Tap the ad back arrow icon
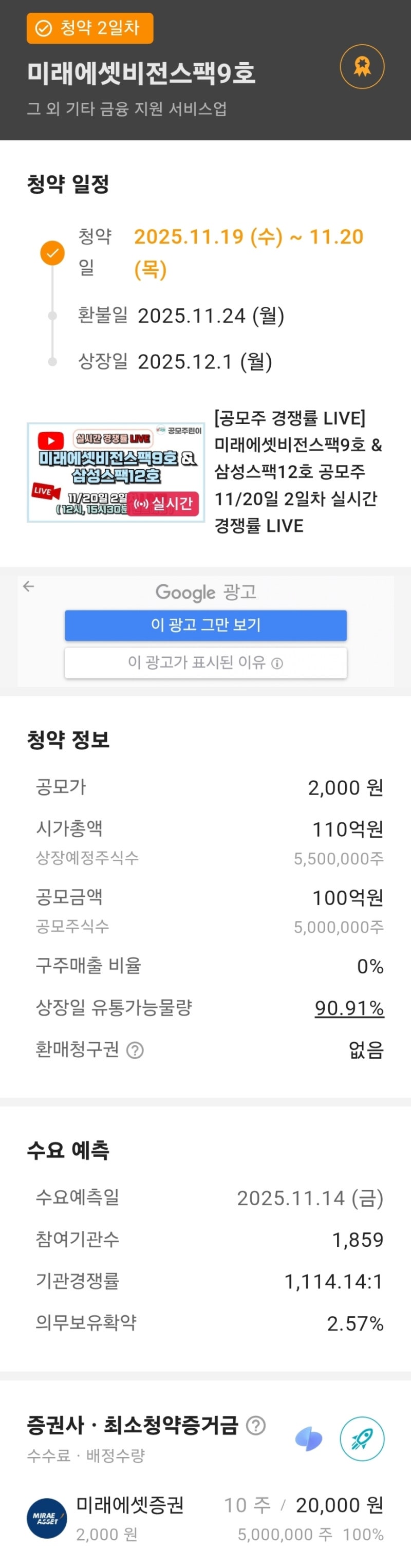This screenshot has height=1568, width=411. click(x=29, y=586)
